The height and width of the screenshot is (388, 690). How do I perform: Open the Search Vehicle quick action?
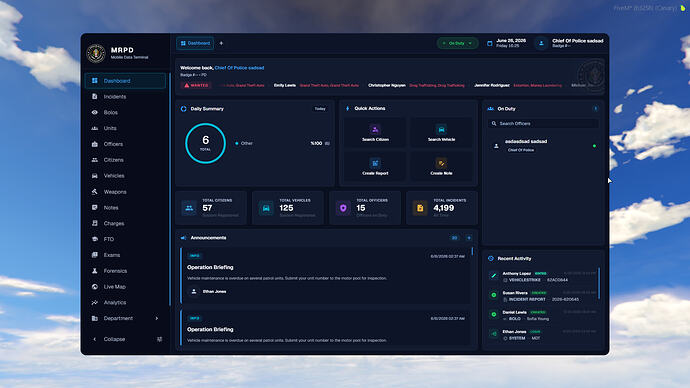pos(441,133)
